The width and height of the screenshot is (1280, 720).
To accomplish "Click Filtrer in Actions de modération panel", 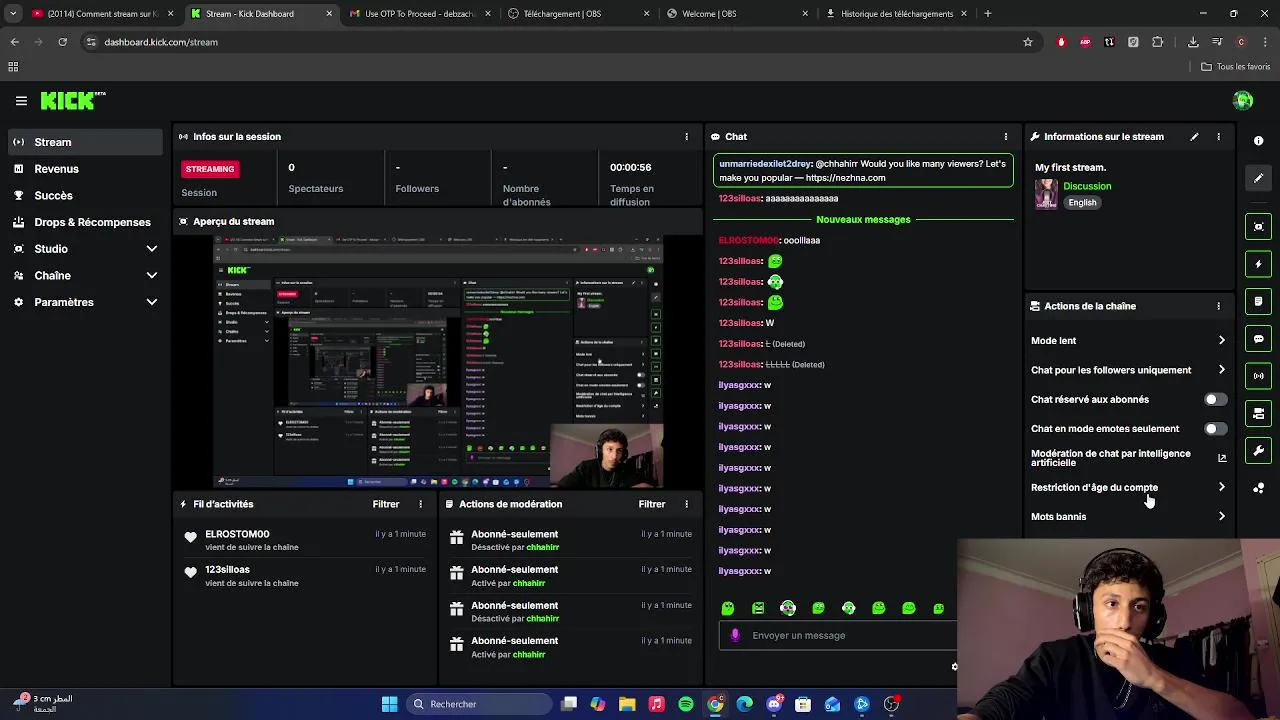I will point(652,504).
